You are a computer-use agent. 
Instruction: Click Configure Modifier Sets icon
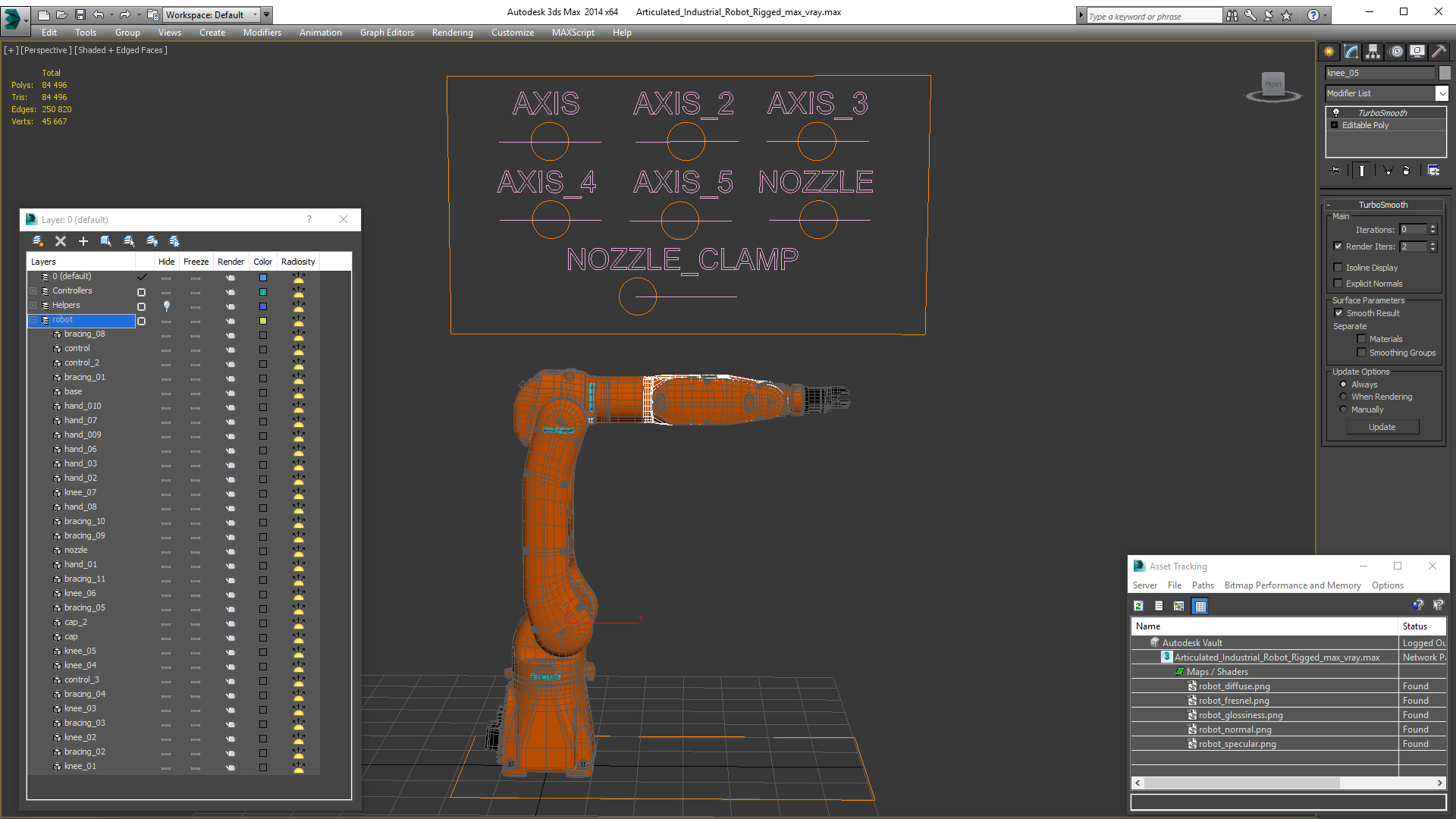click(1433, 171)
